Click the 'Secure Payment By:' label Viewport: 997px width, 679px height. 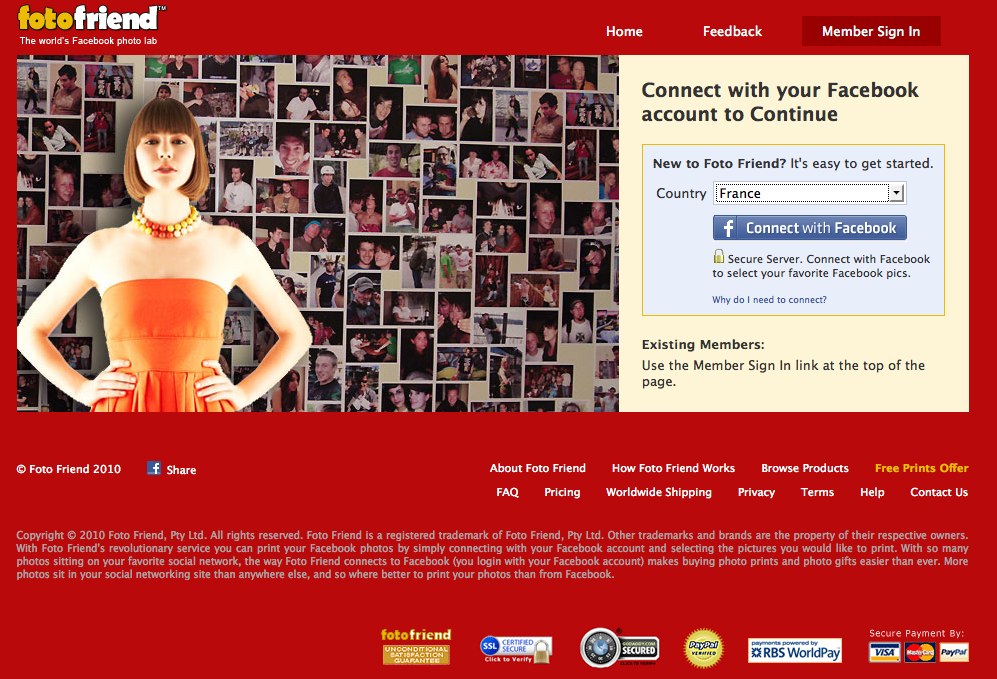917,633
